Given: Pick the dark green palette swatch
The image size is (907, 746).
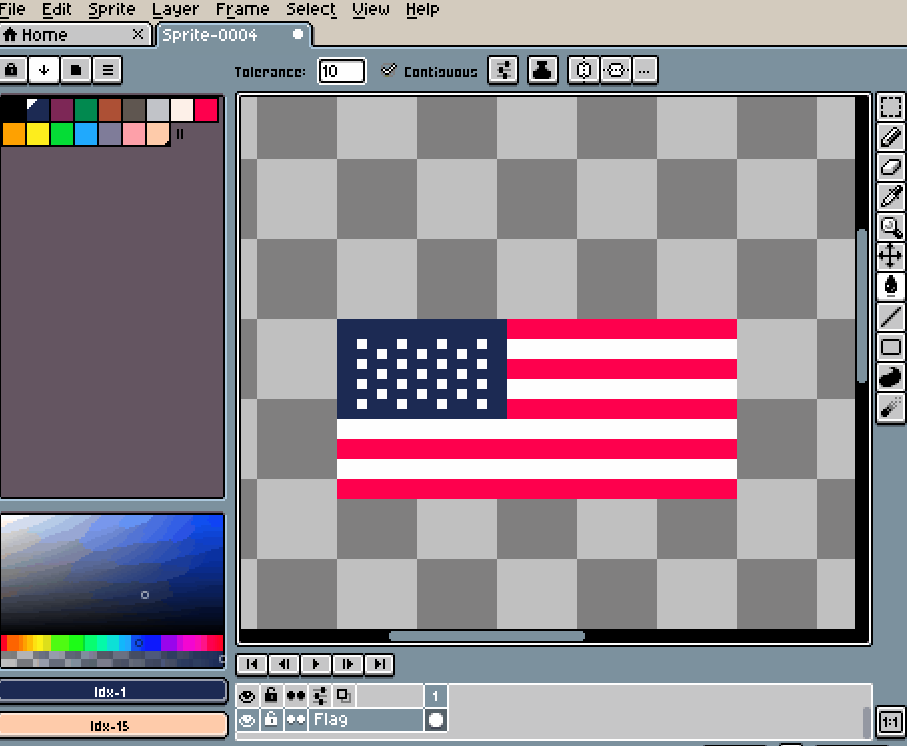Looking at the screenshot, I should tap(86, 110).
